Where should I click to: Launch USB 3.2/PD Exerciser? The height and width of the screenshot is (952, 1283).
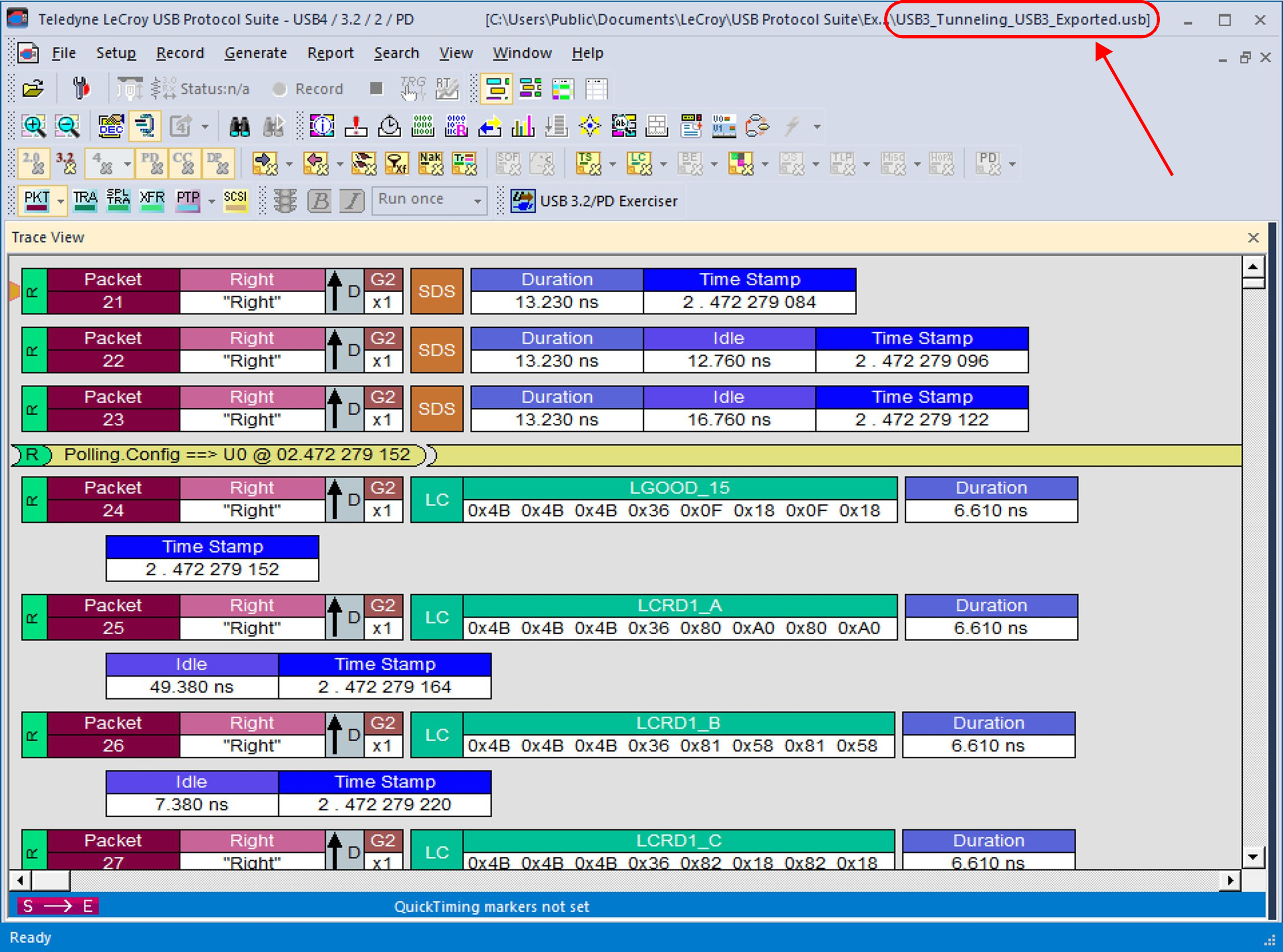pos(594,201)
